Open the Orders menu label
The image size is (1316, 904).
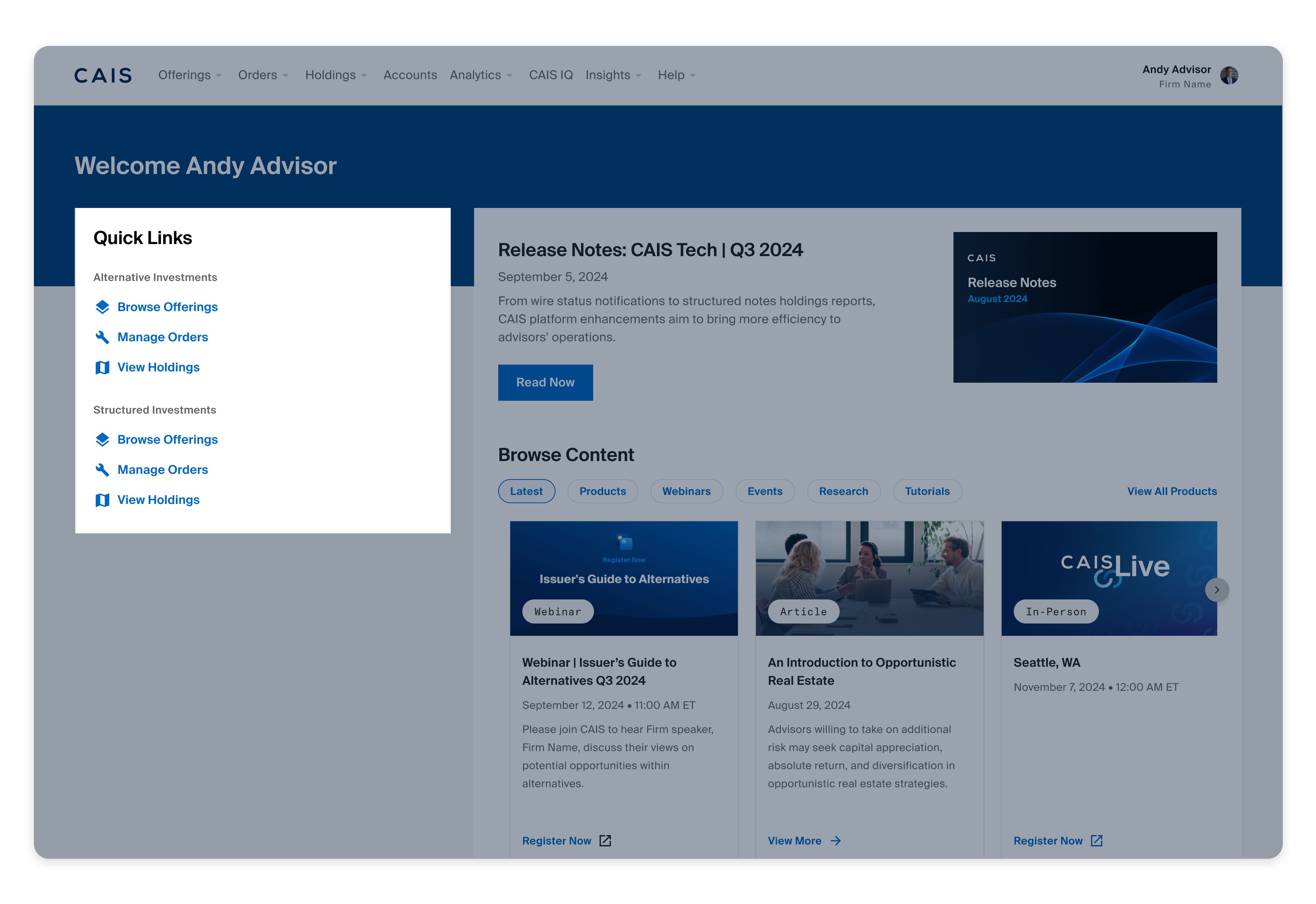tap(257, 75)
